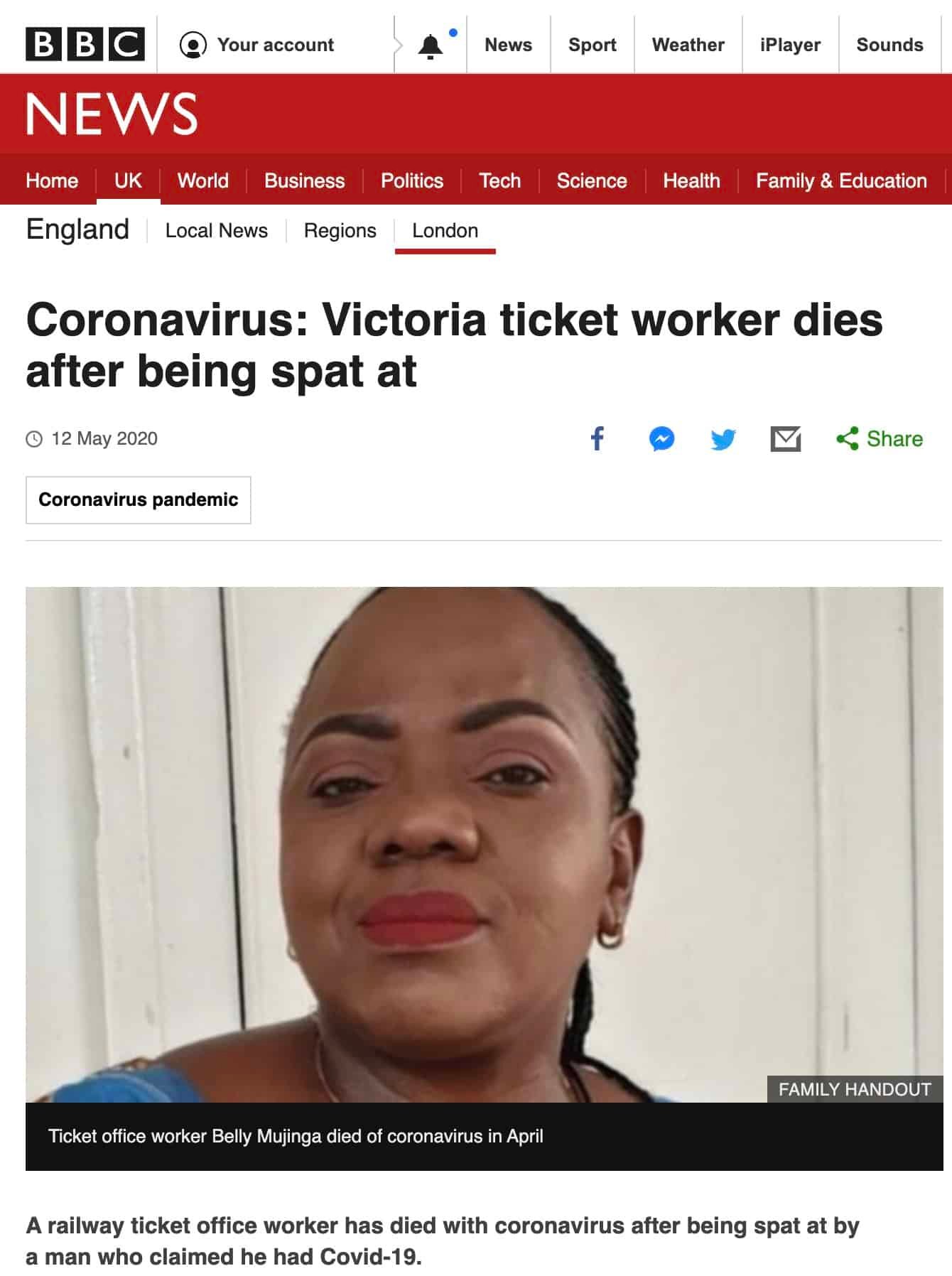
Task: Open the Coronavirus pandemic topic tag
Action: [139, 499]
